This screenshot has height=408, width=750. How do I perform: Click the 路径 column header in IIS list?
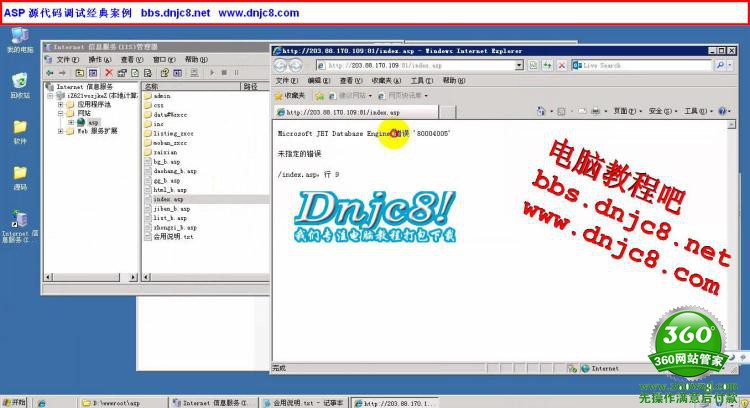click(x=255, y=87)
